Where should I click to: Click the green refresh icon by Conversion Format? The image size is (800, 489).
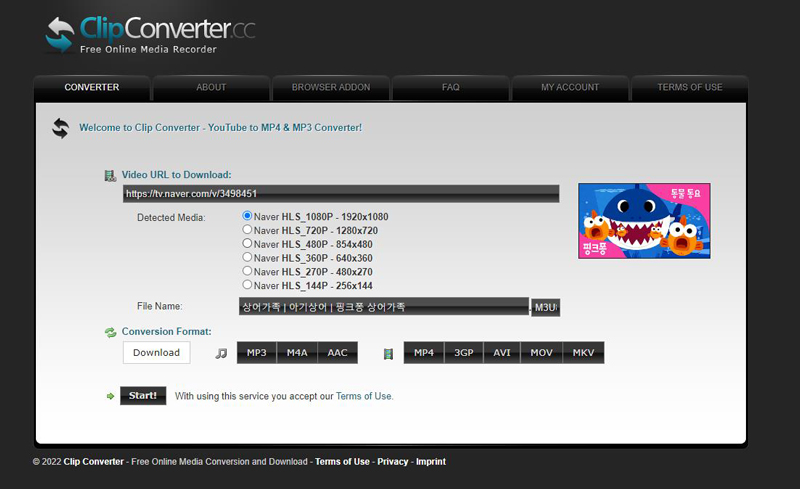[x=110, y=332]
